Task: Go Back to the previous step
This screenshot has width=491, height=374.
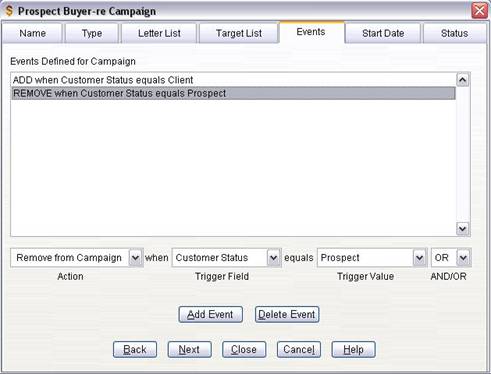Action: click(x=135, y=349)
